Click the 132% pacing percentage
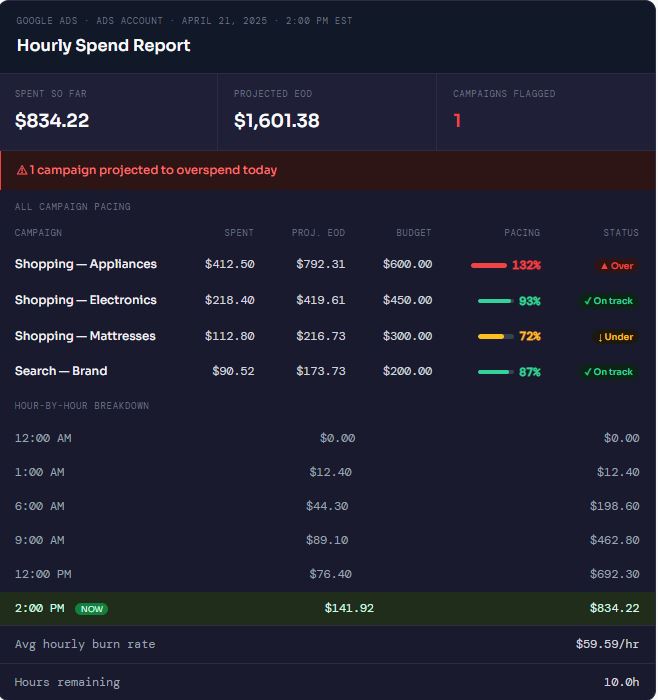Viewport: 658px width, 700px height. (x=526, y=265)
